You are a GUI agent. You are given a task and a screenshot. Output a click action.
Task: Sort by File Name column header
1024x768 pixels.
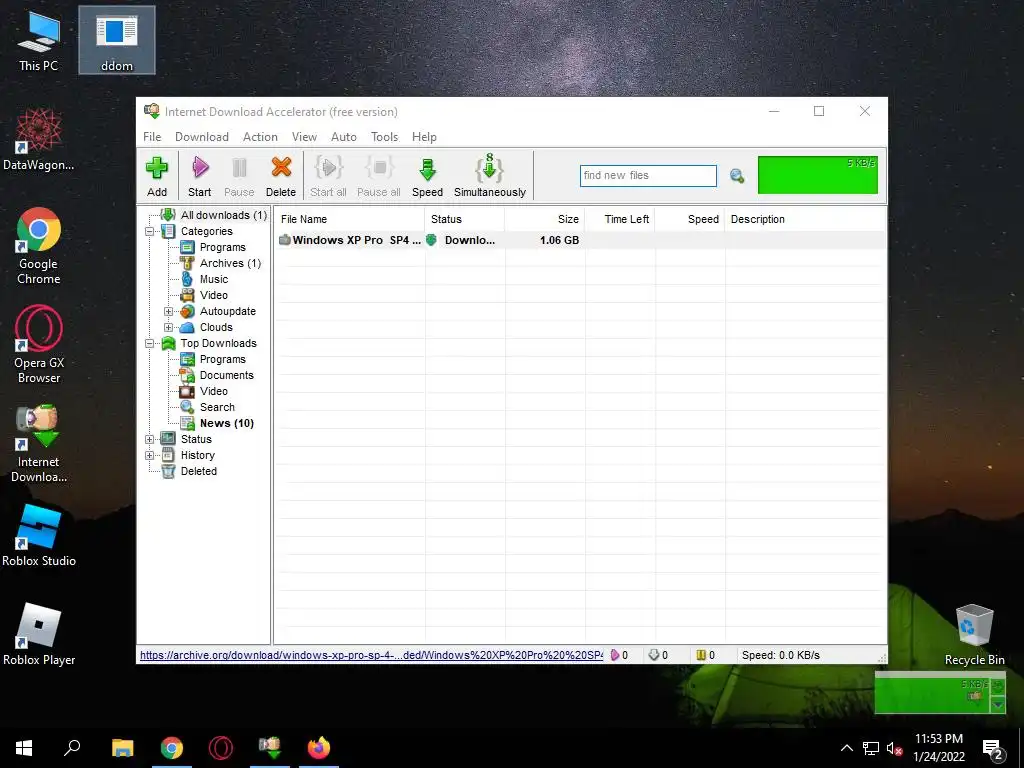[x=349, y=219]
